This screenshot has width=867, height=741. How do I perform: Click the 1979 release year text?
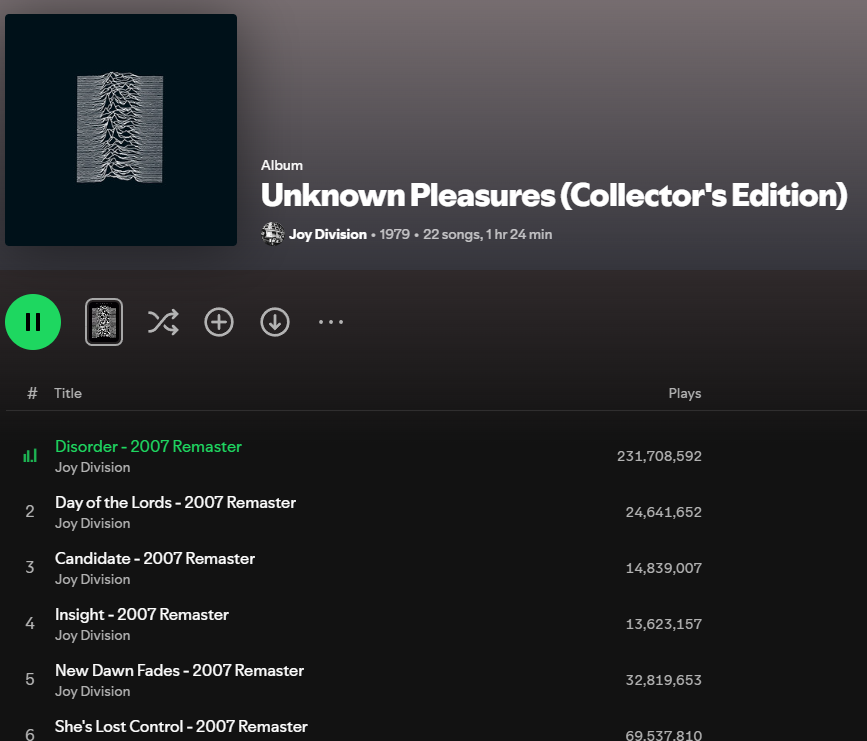[394, 234]
